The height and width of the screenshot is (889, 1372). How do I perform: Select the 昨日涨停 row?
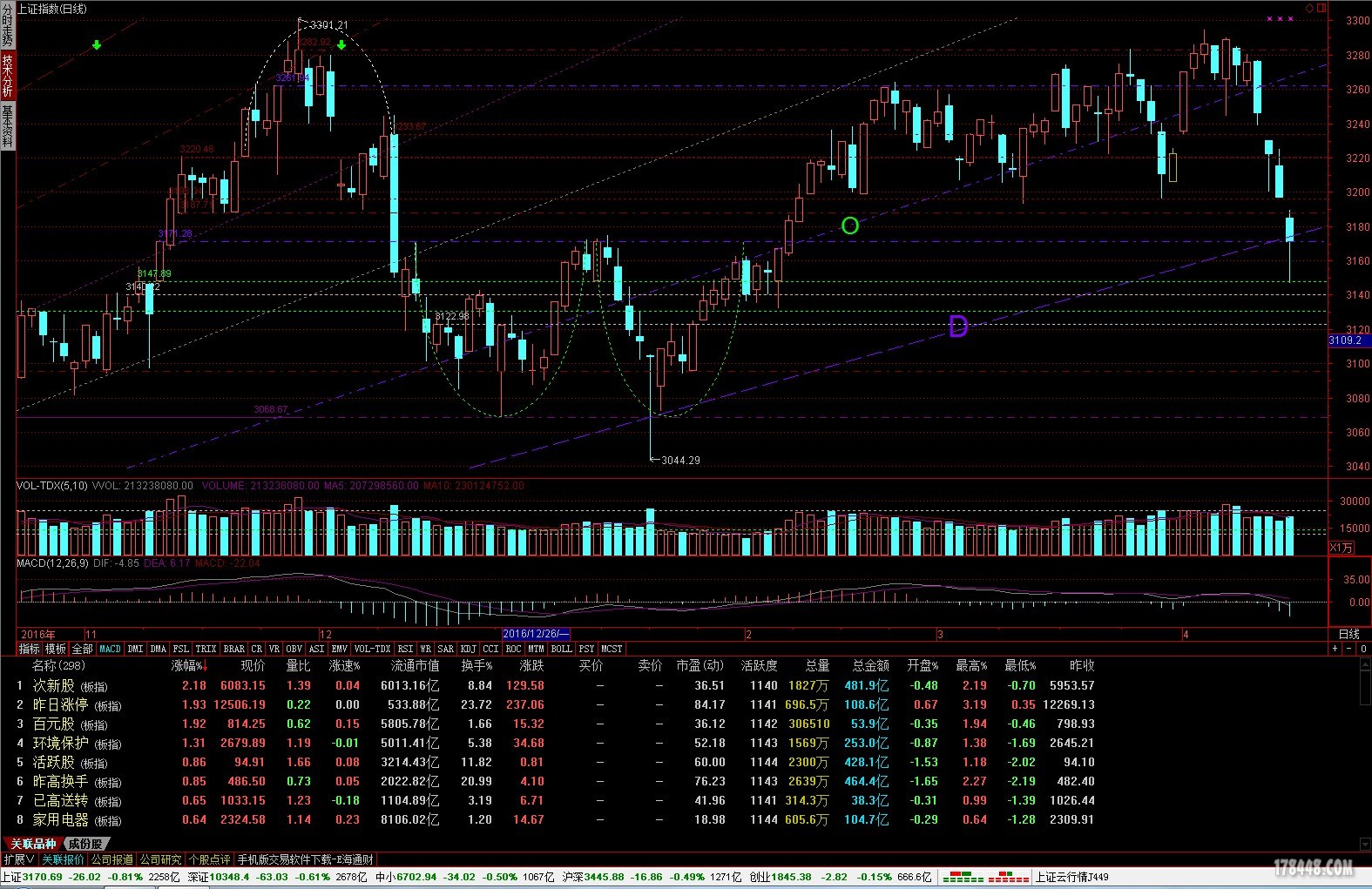555,704
